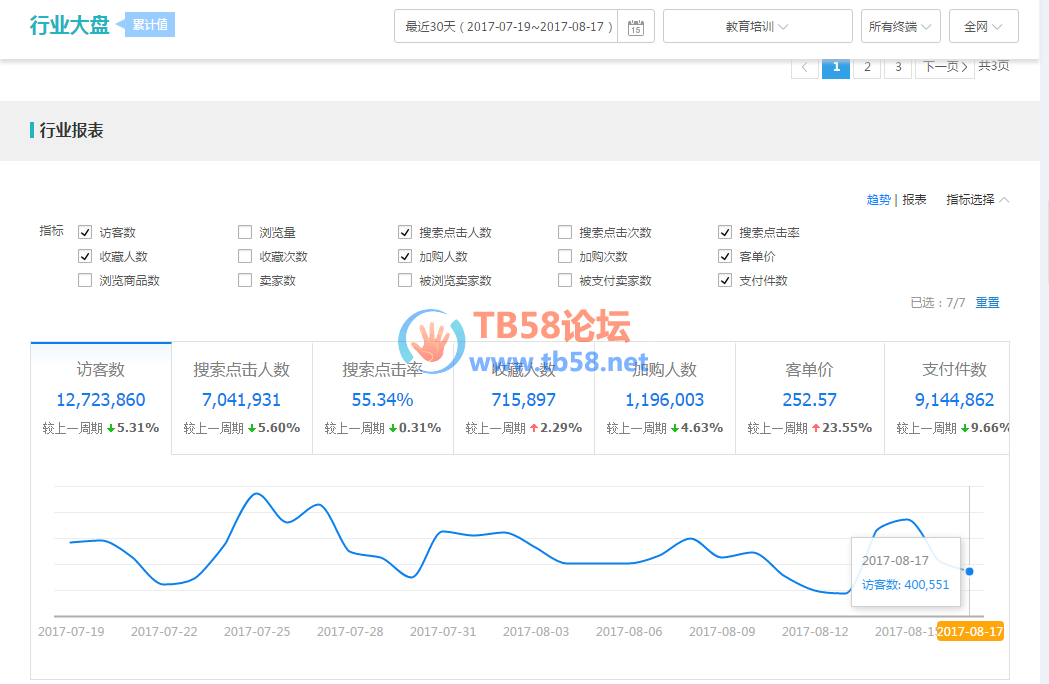1049x684 pixels.
Task: Switch to the 加购人数 metric tab
Action: pyautogui.click(x=665, y=398)
